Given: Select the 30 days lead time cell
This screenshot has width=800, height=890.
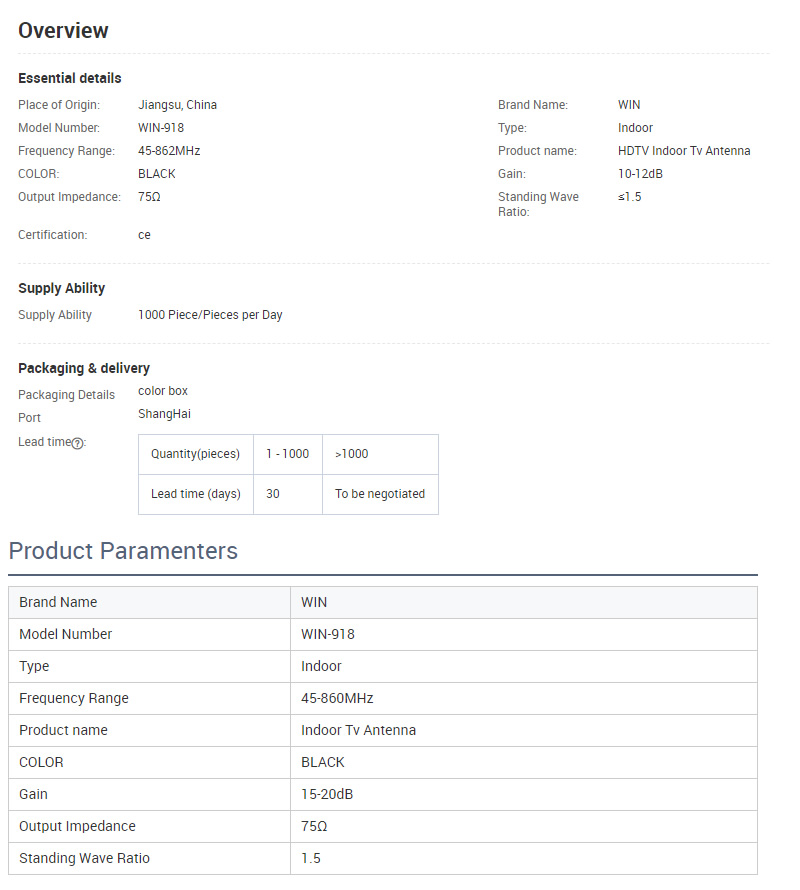Looking at the screenshot, I should [273, 494].
